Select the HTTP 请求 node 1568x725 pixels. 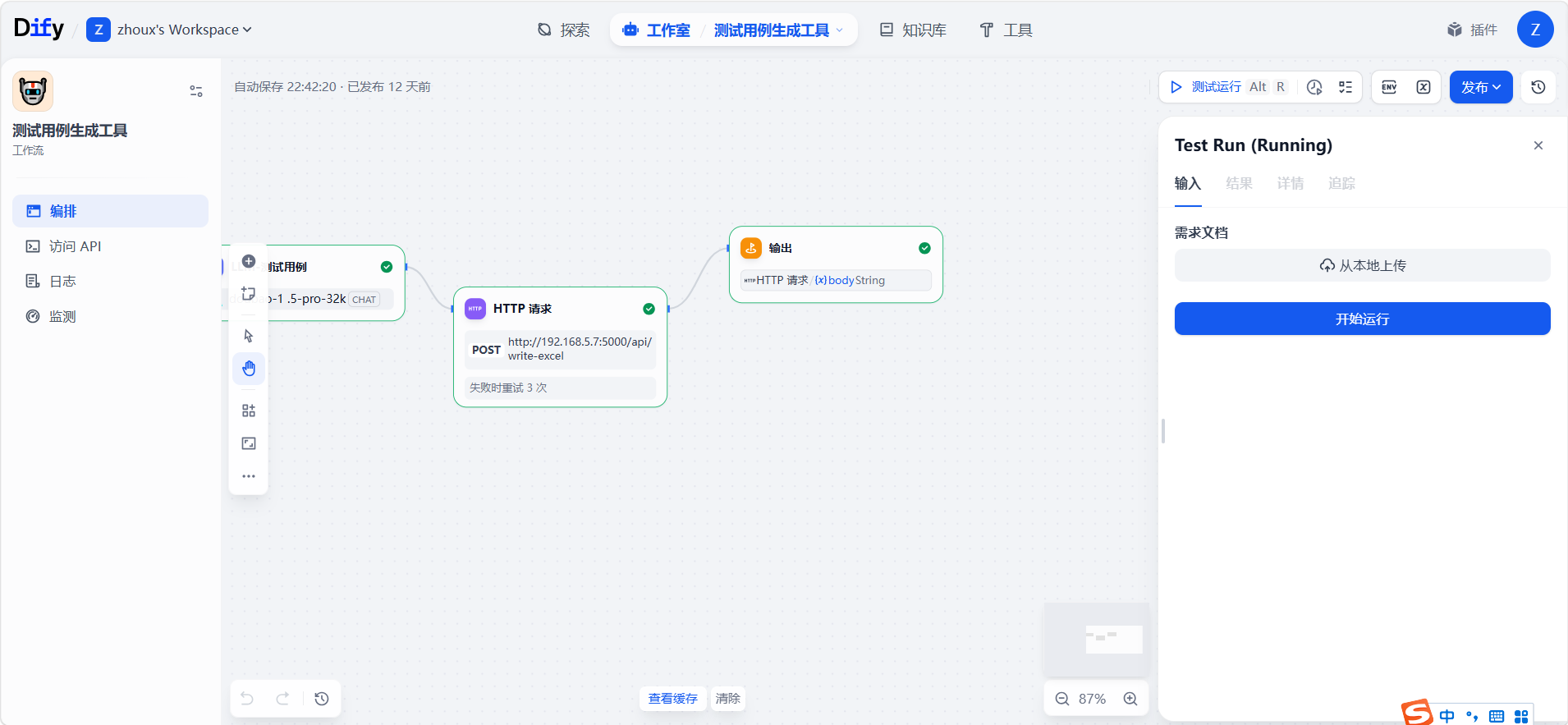(560, 309)
